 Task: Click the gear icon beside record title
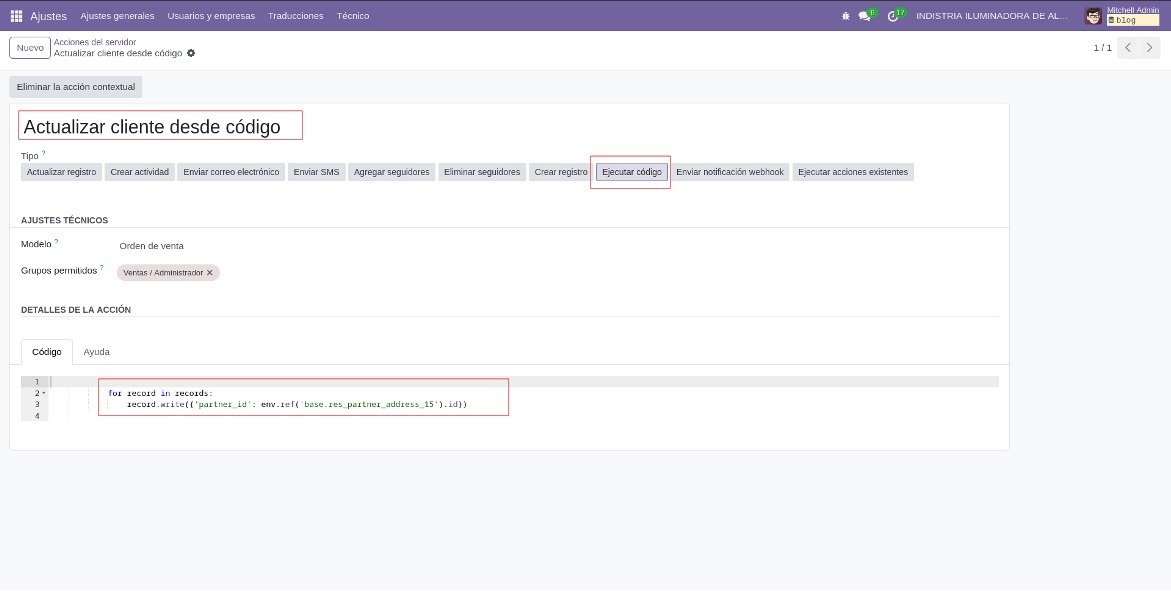click(191, 53)
